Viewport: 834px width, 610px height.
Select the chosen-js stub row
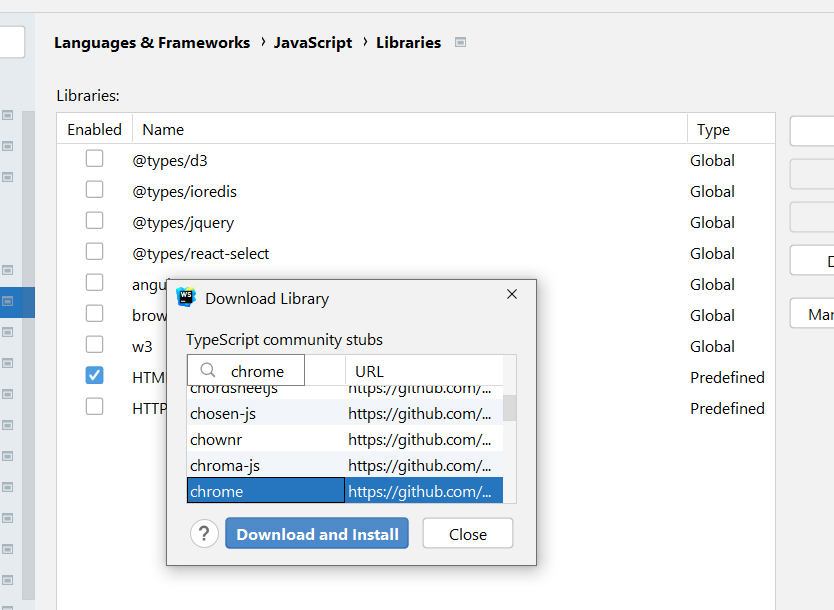345,413
